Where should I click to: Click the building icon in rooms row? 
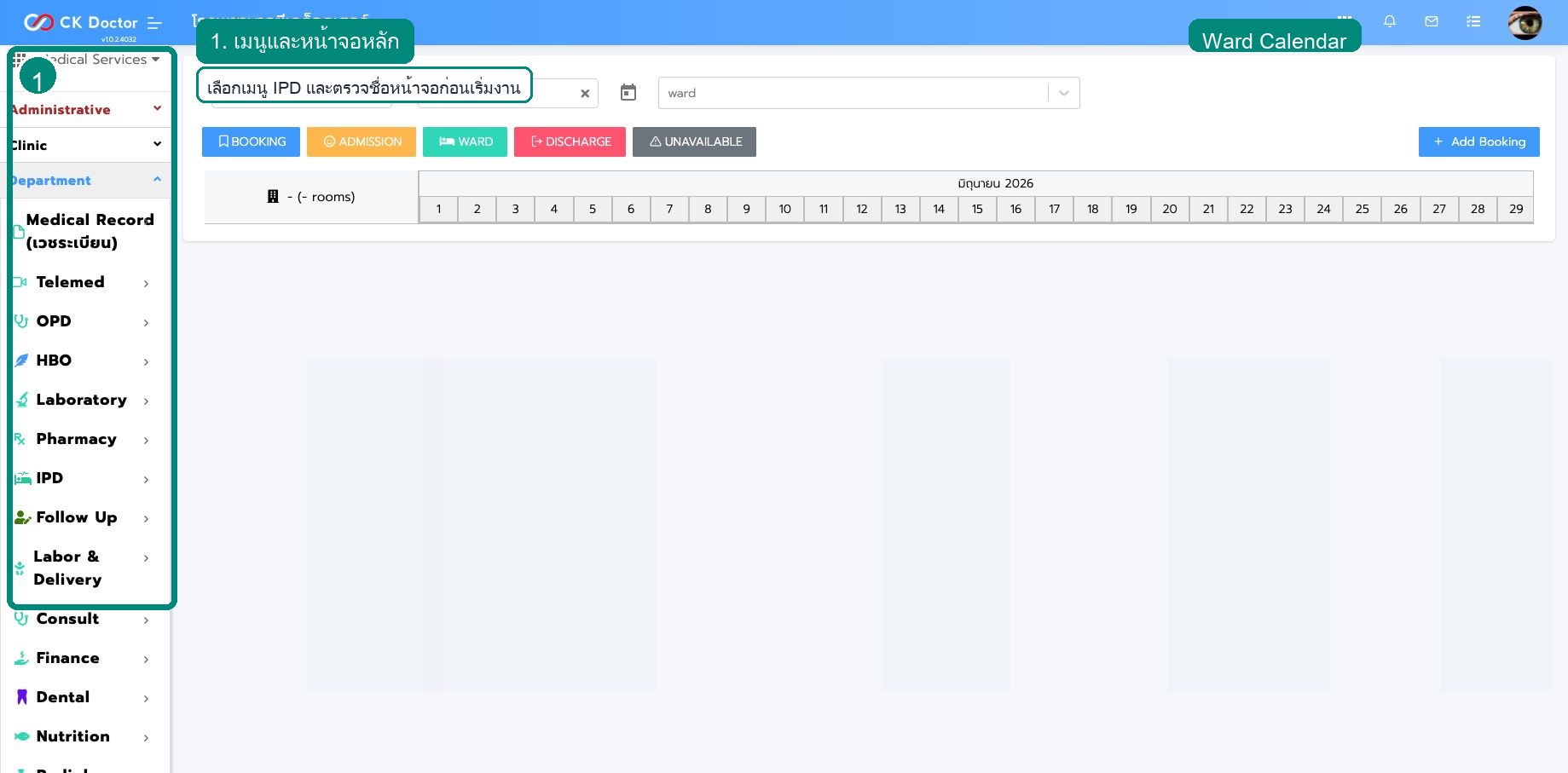point(273,197)
